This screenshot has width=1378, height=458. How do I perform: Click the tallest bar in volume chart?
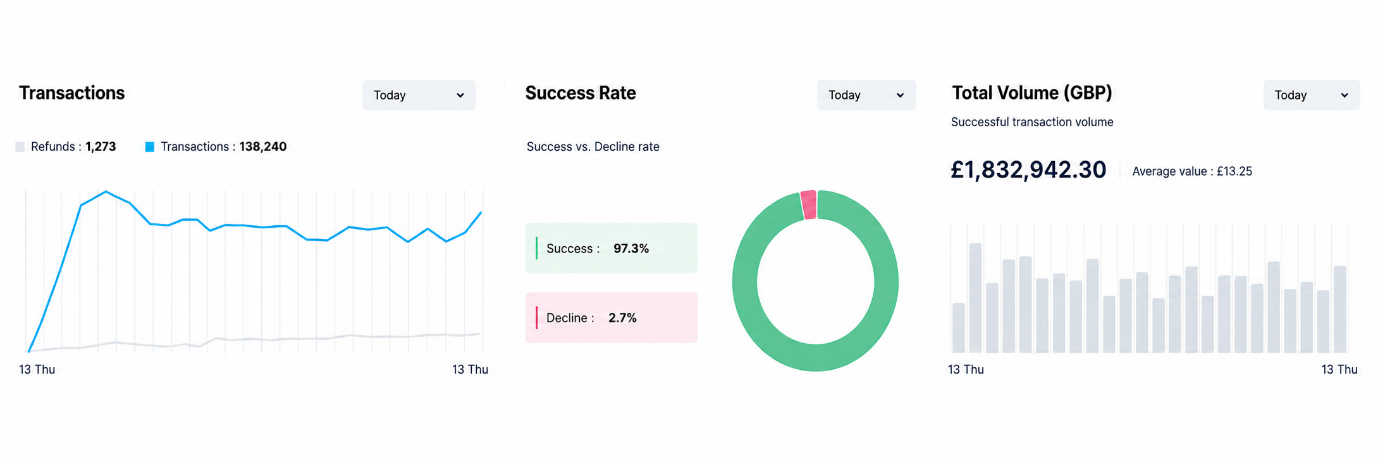click(x=975, y=298)
